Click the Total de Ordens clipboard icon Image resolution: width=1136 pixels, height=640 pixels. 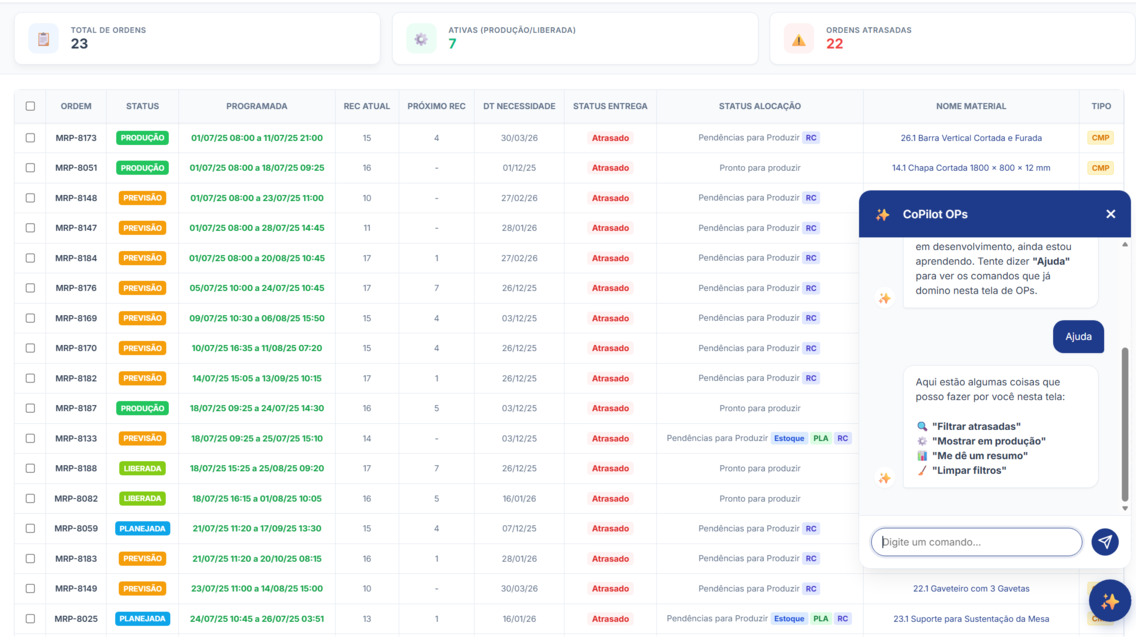tap(43, 39)
